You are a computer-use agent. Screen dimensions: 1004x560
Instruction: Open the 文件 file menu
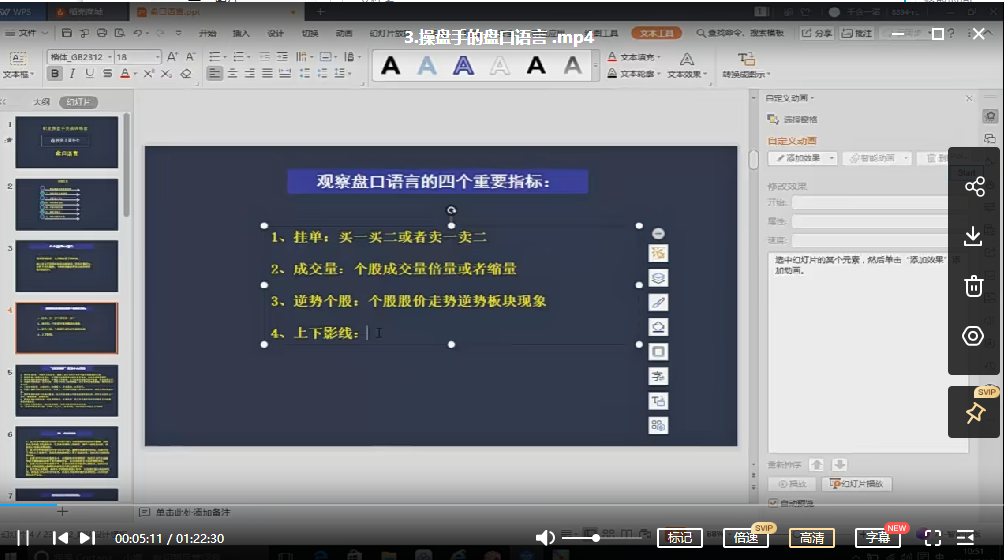tap(26, 33)
